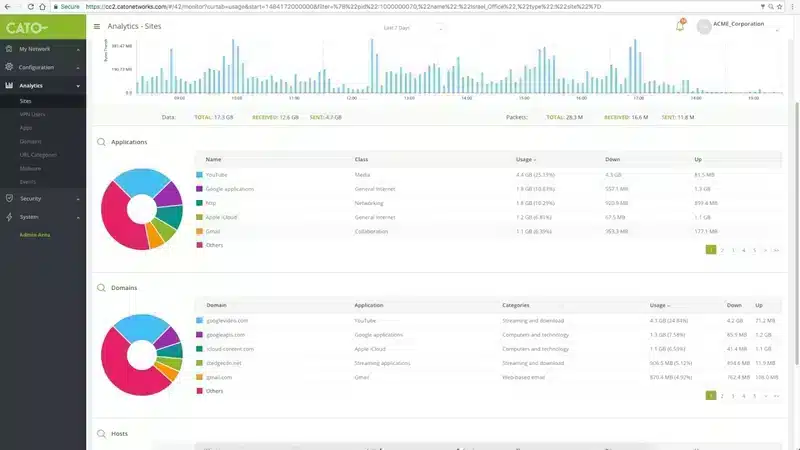Click the Domains search magnifier icon
800x450 pixels.
click(x=101, y=288)
